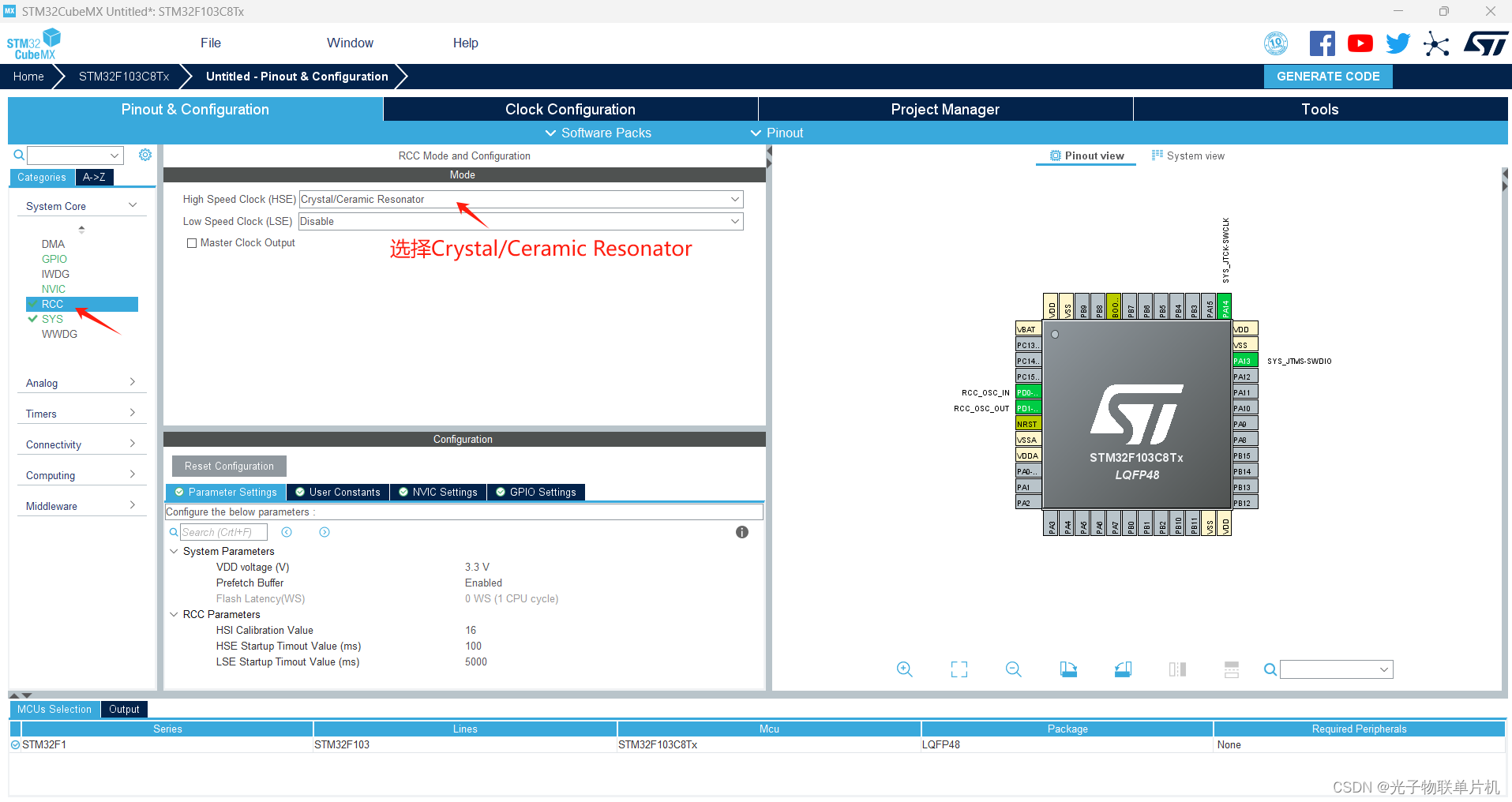This screenshot has height=802, width=1512.
Task: Open the Twitter bird icon link
Action: click(x=1398, y=43)
